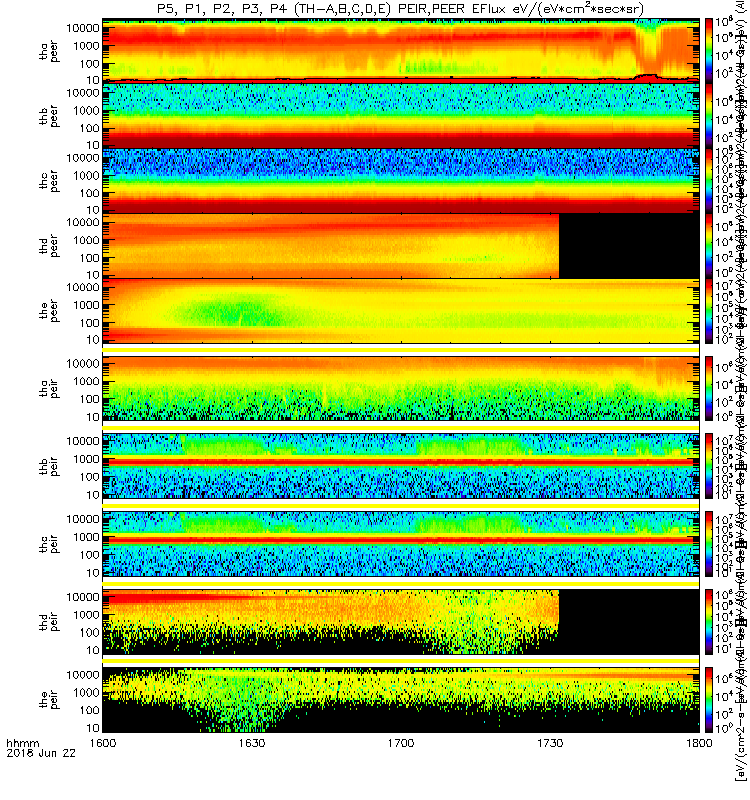Select the 'thd peer' panel label
The image size is (750, 800).
coord(49,247)
